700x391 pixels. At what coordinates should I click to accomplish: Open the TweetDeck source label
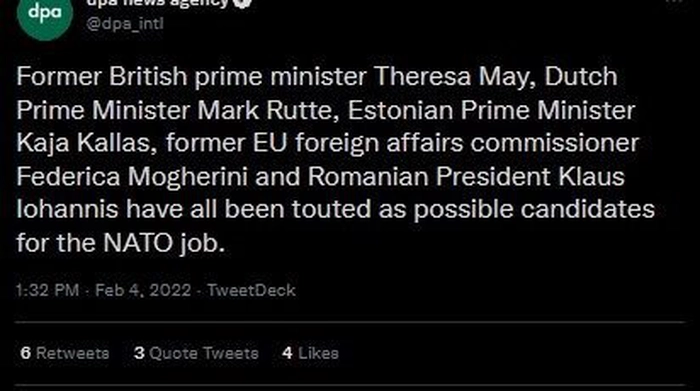pos(251,291)
